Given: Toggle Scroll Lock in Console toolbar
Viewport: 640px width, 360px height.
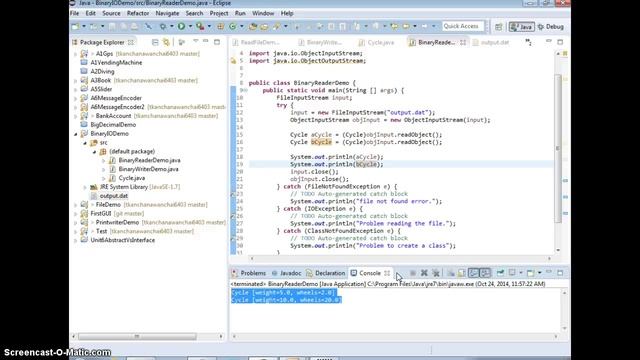Looking at the screenshot, I should 462,273.
